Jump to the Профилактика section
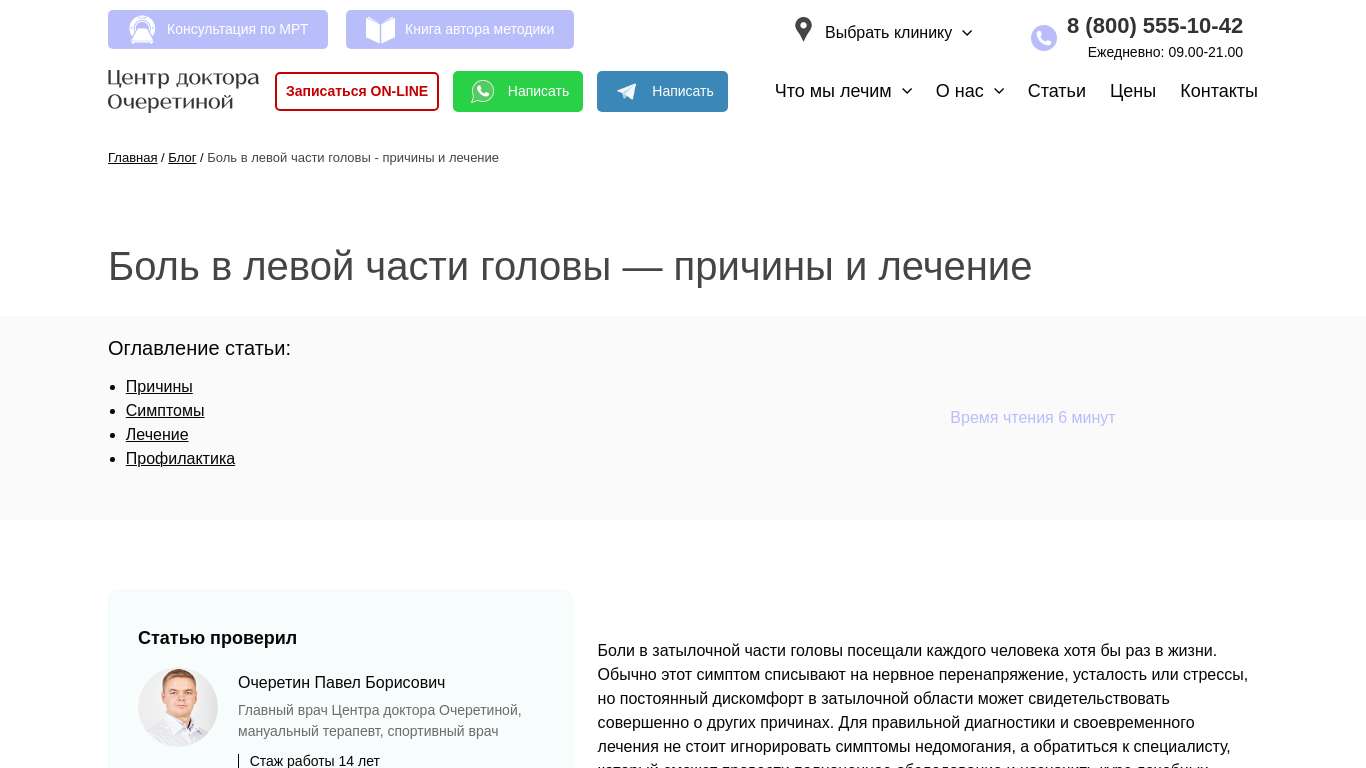This screenshot has height=768, width=1366. pos(180,459)
